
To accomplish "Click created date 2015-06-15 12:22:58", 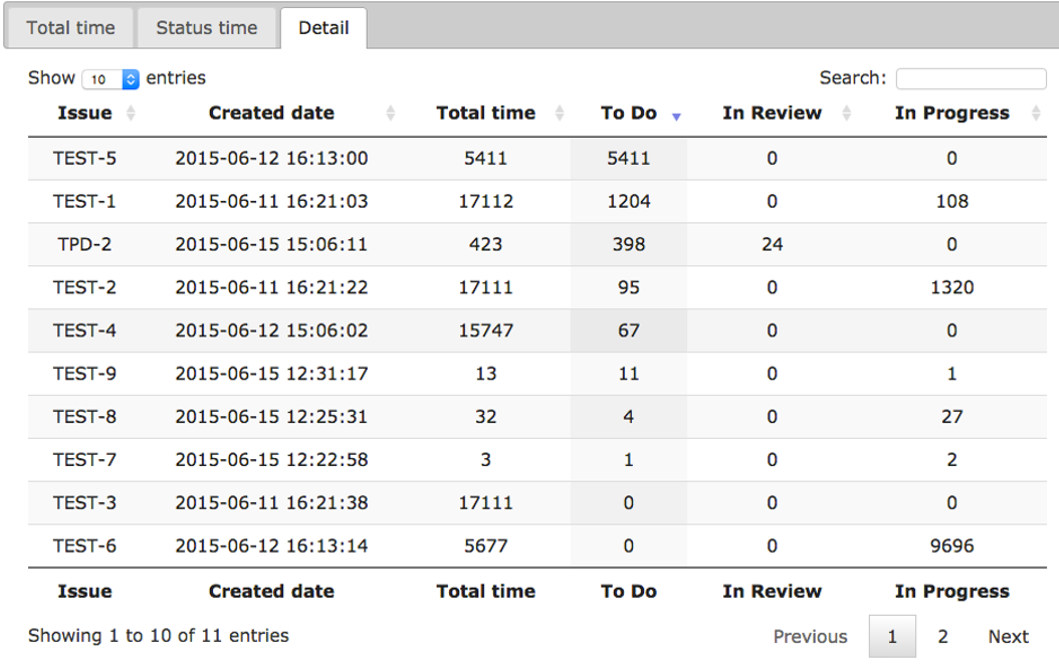I will click(x=272, y=460).
